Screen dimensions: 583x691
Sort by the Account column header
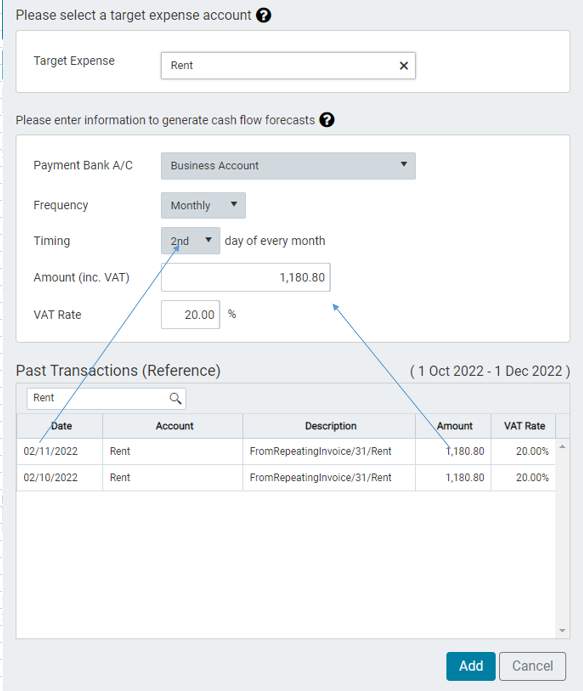(173, 426)
